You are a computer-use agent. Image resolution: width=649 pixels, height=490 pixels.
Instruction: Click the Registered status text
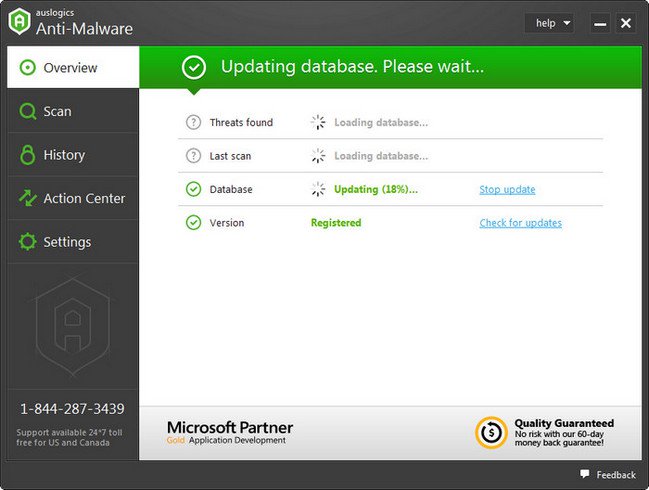pyautogui.click(x=336, y=223)
